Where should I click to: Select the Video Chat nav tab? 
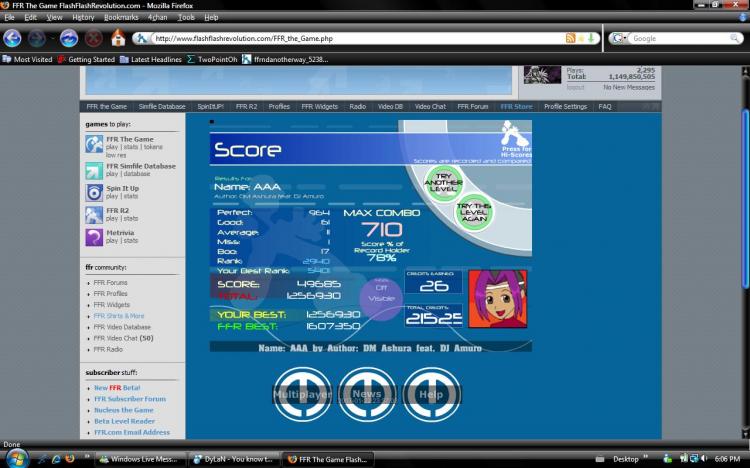(430, 107)
